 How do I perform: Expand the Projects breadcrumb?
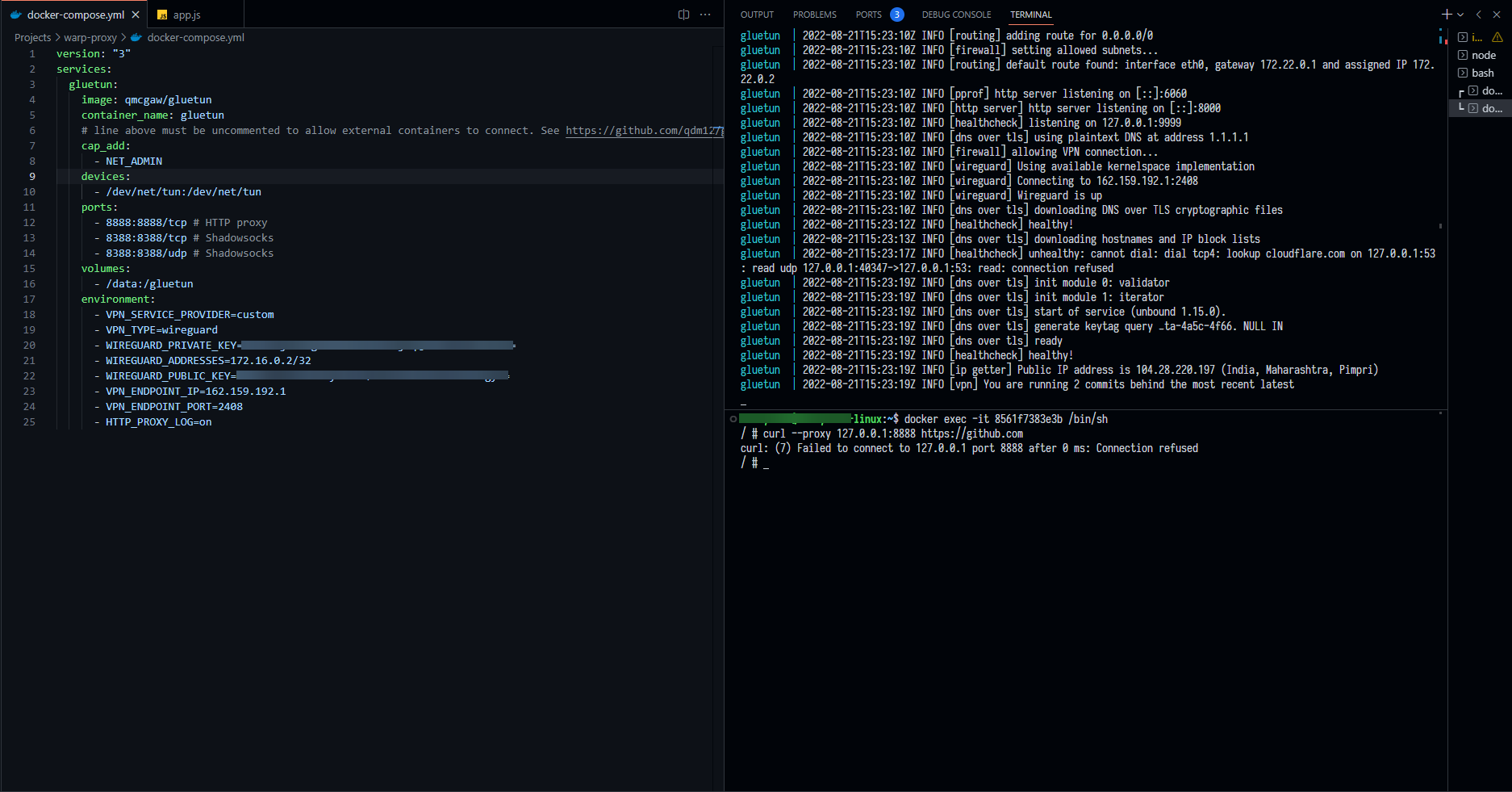point(32,37)
